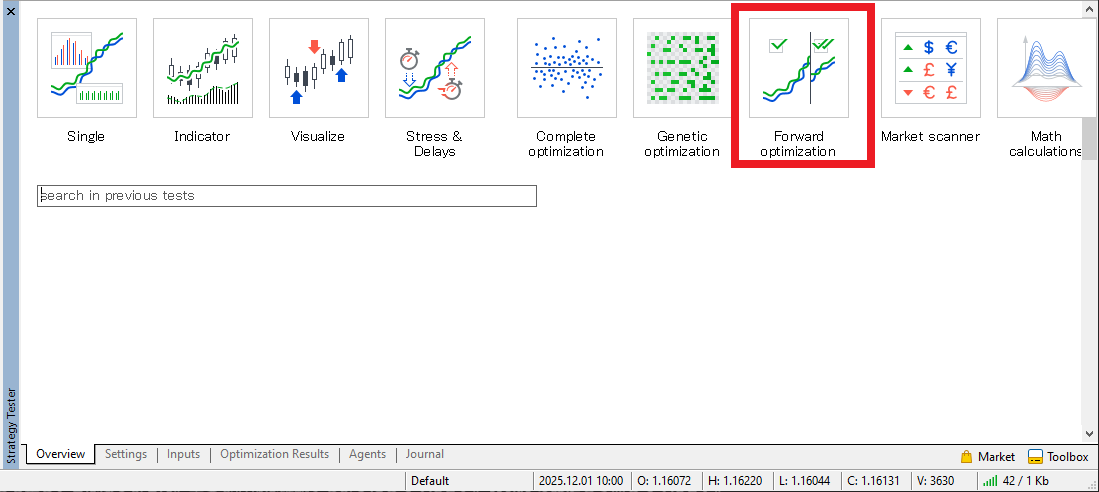1099x492 pixels.
Task: Click the 2025.12.01 10:00 status entry
Action: coord(581,481)
